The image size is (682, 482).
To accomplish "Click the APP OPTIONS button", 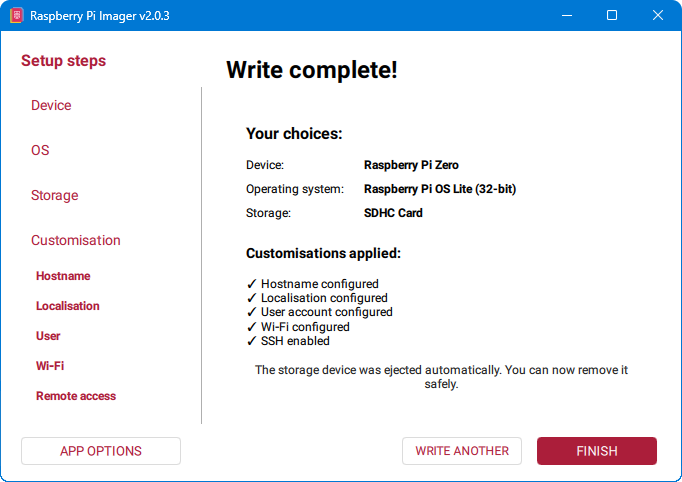I will point(101,451).
